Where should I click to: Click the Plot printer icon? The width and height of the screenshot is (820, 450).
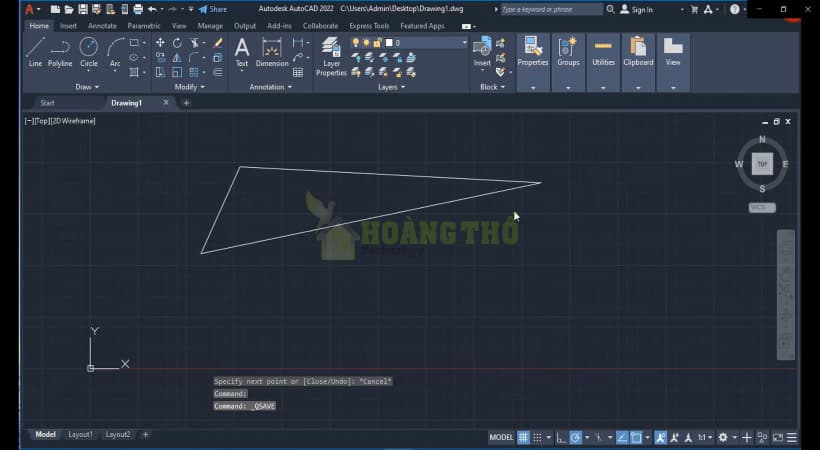(138, 9)
